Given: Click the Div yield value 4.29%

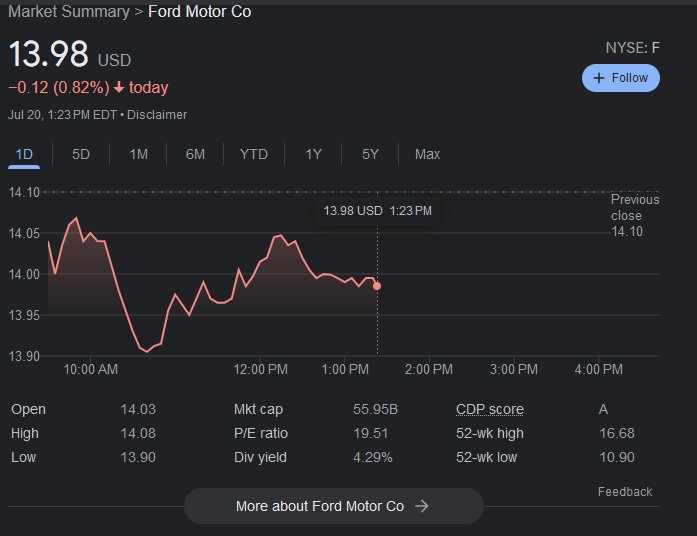Looking at the screenshot, I should click(x=373, y=457).
